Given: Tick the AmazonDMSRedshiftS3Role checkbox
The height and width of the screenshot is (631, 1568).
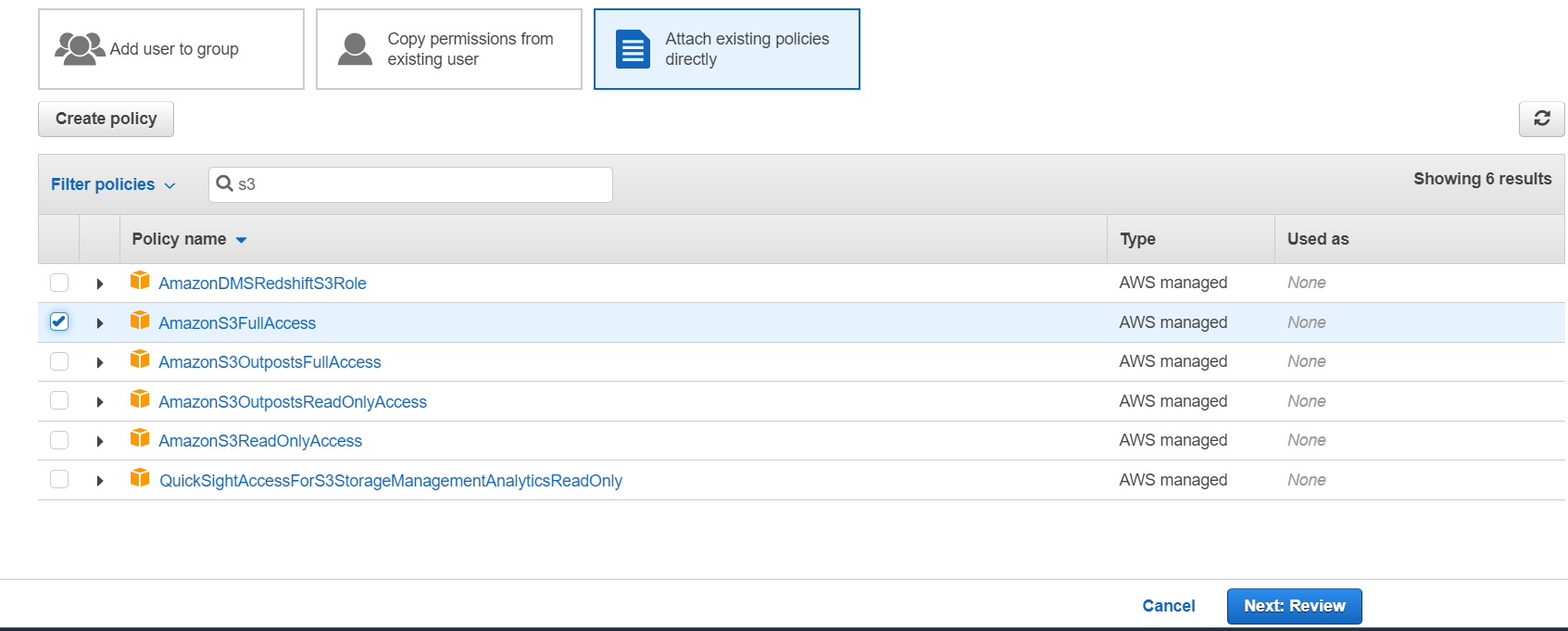Looking at the screenshot, I should (x=59, y=283).
